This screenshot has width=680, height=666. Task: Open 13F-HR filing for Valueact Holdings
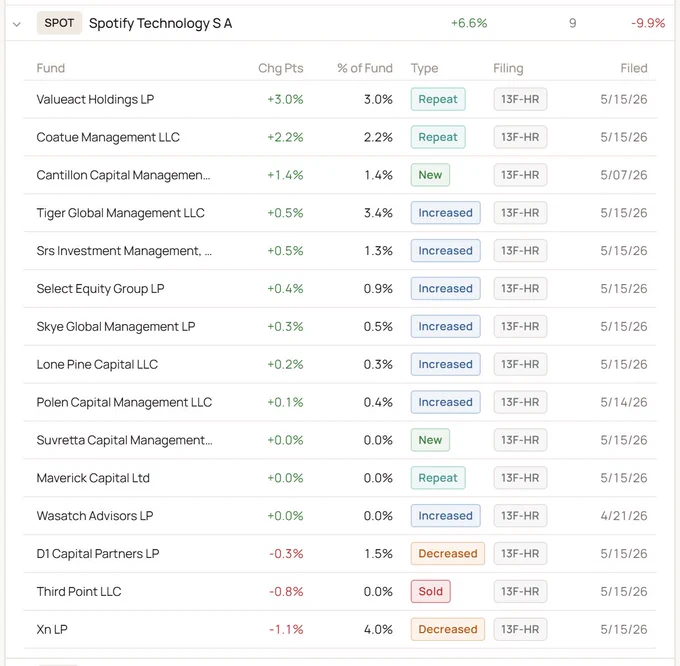point(520,99)
